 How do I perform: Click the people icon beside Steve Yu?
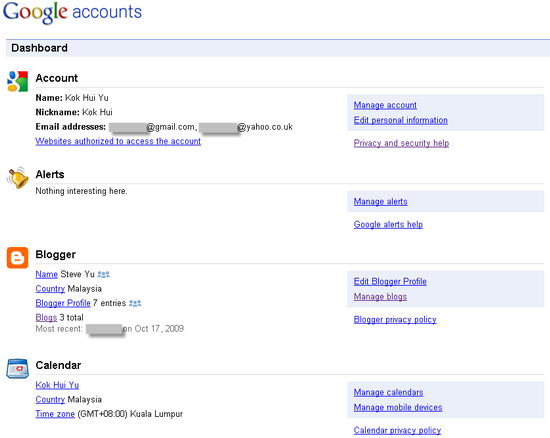coord(103,274)
